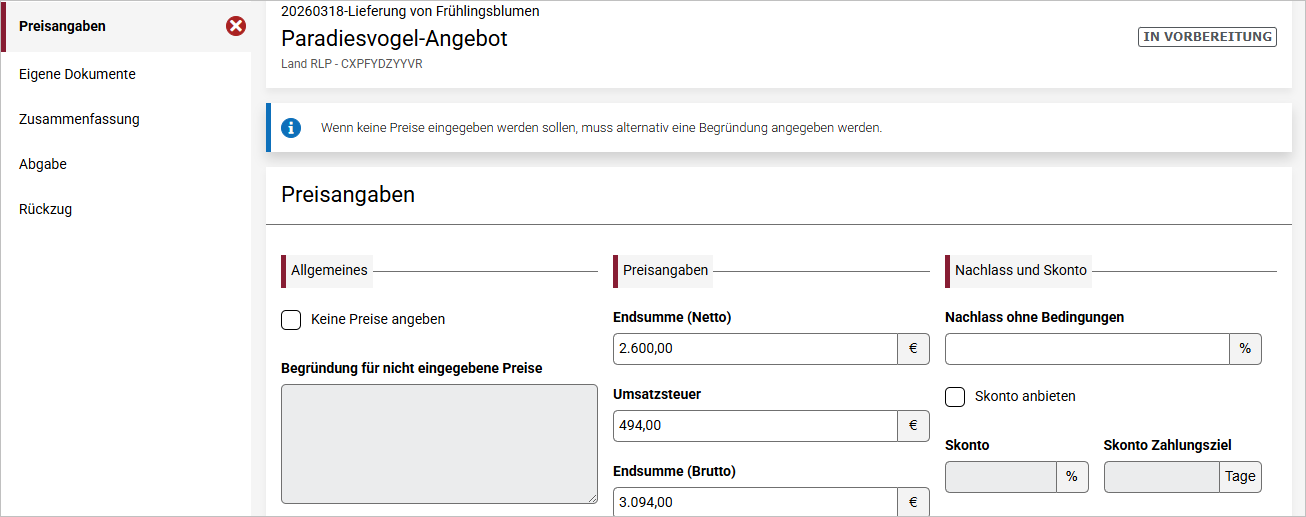The height and width of the screenshot is (517, 1306).
Task: Click the euro symbol next to Endsumme (Netto)
Action: [x=913, y=349]
